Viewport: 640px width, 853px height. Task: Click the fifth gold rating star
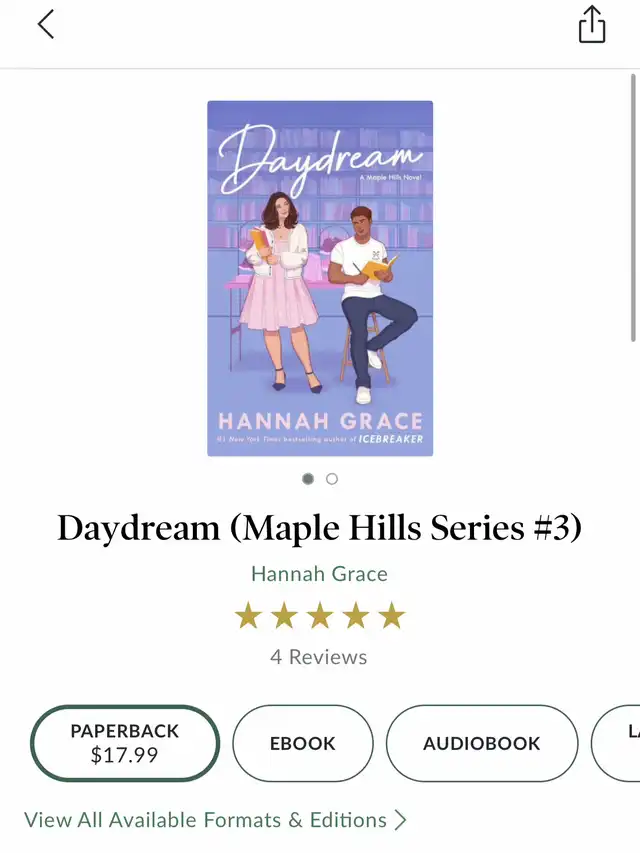[x=392, y=616]
